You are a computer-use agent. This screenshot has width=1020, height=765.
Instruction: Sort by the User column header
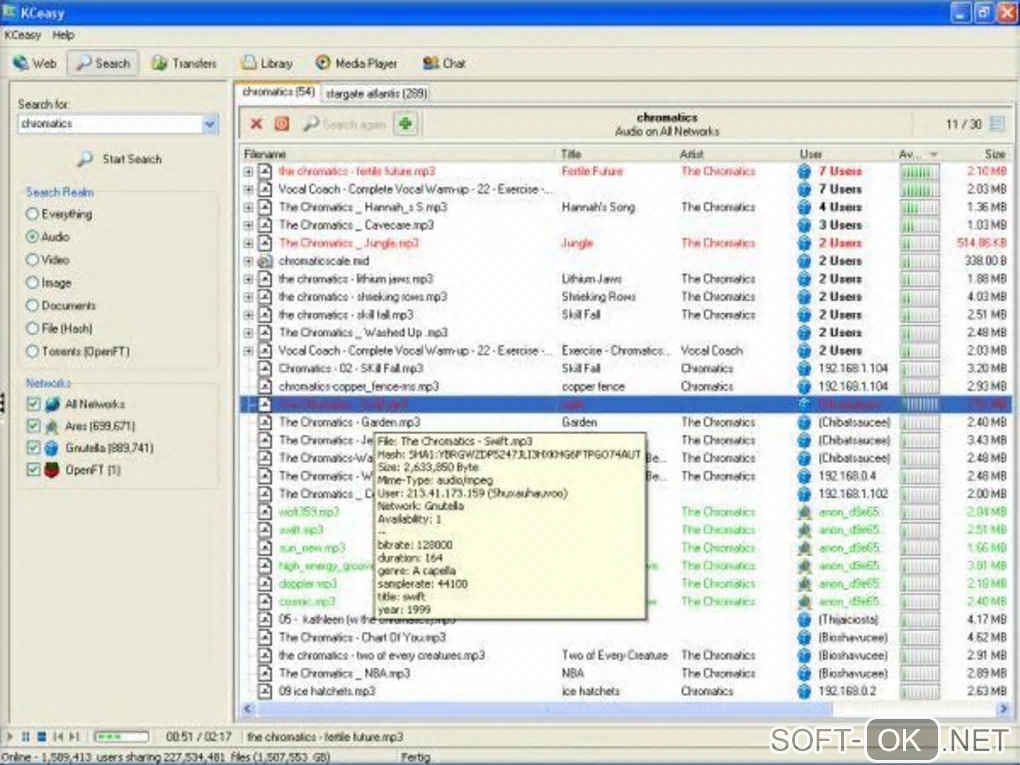coord(845,154)
